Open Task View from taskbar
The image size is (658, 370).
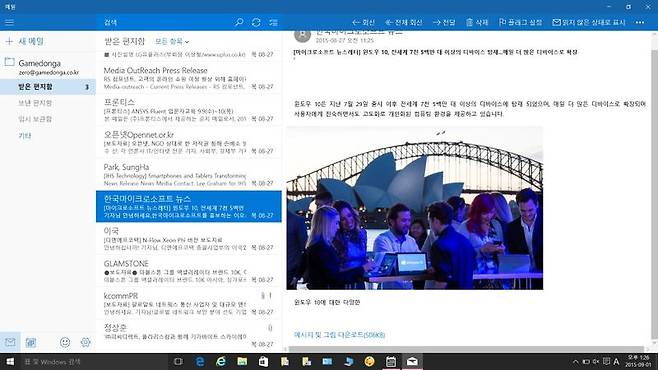pyautogui.click(x=178, y=362)
